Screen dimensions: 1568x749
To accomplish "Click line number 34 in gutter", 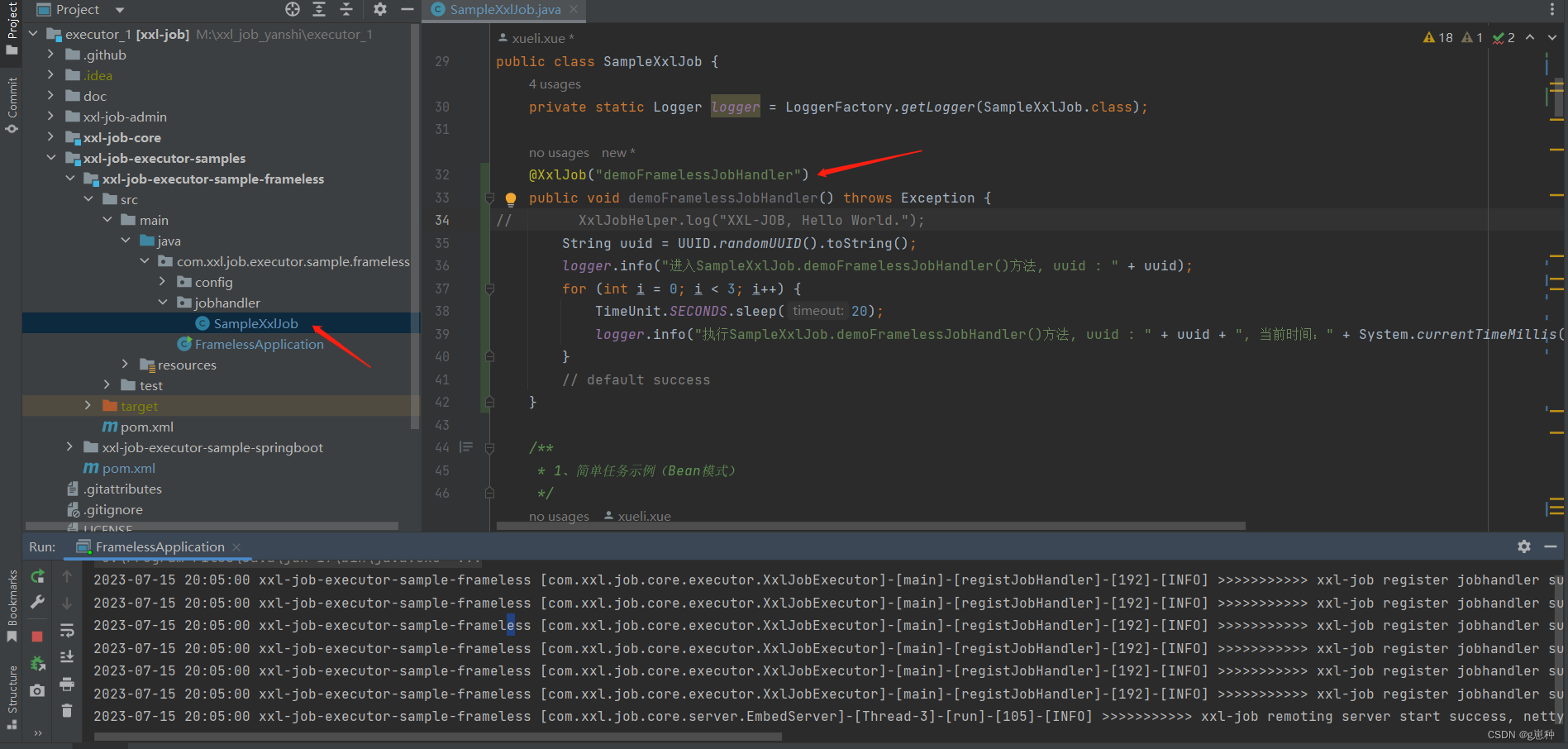I will (442, 221).
